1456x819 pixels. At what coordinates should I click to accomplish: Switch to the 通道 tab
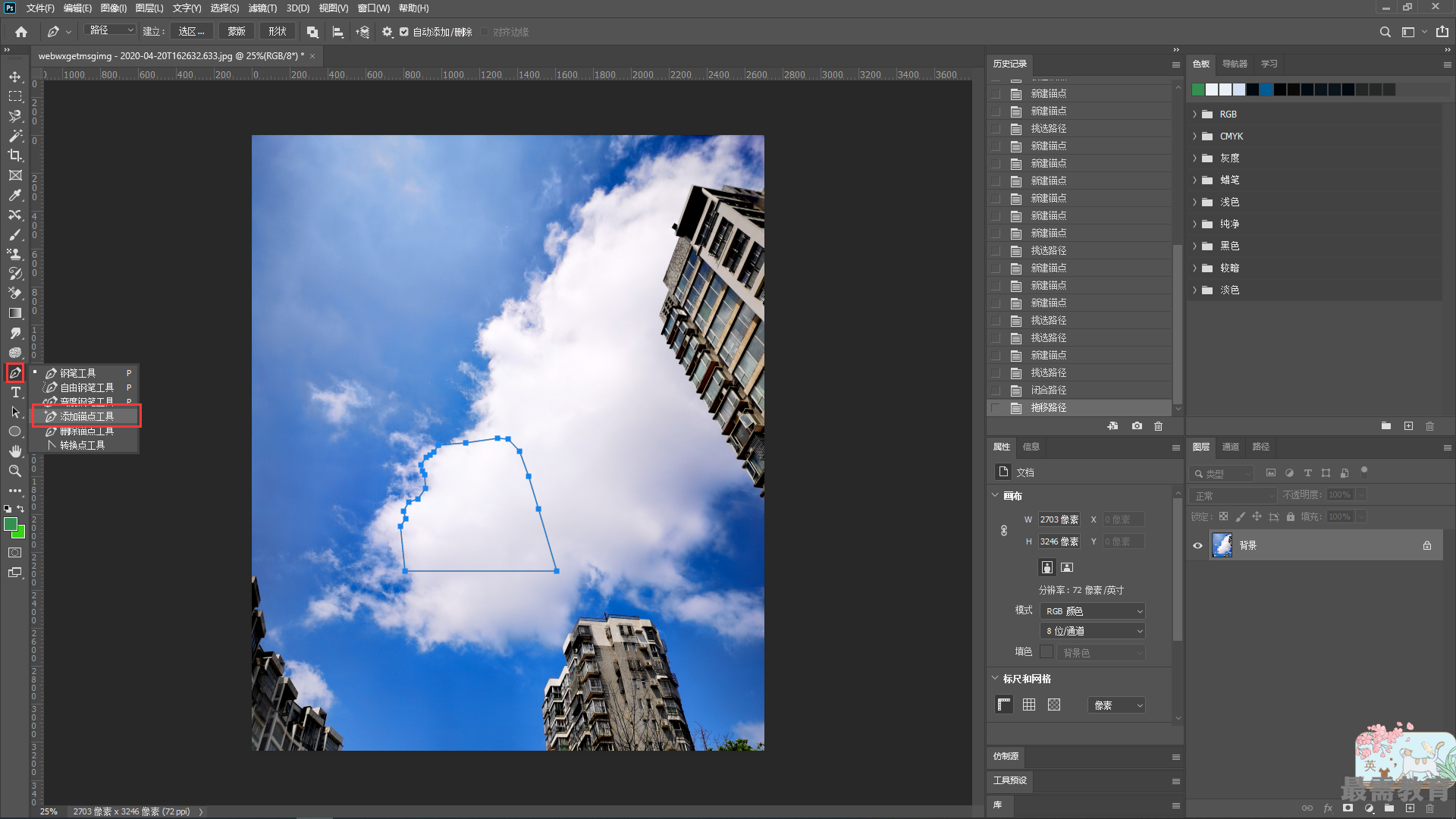pos(1230,447)
